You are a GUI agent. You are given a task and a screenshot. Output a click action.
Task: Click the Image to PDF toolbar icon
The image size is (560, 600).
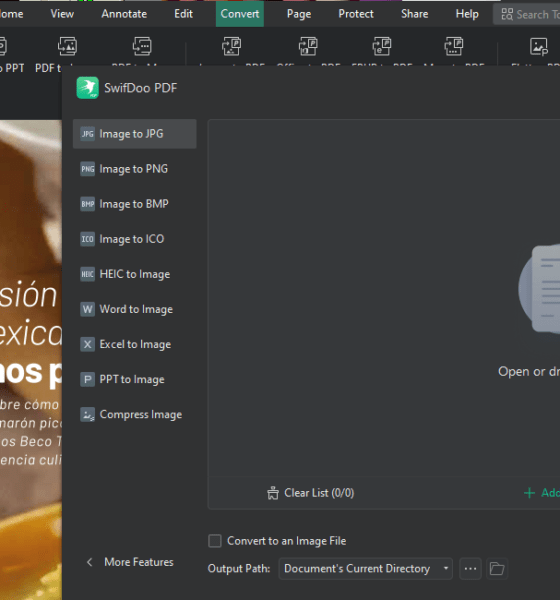pyautogui.click(x=231, y=46)
